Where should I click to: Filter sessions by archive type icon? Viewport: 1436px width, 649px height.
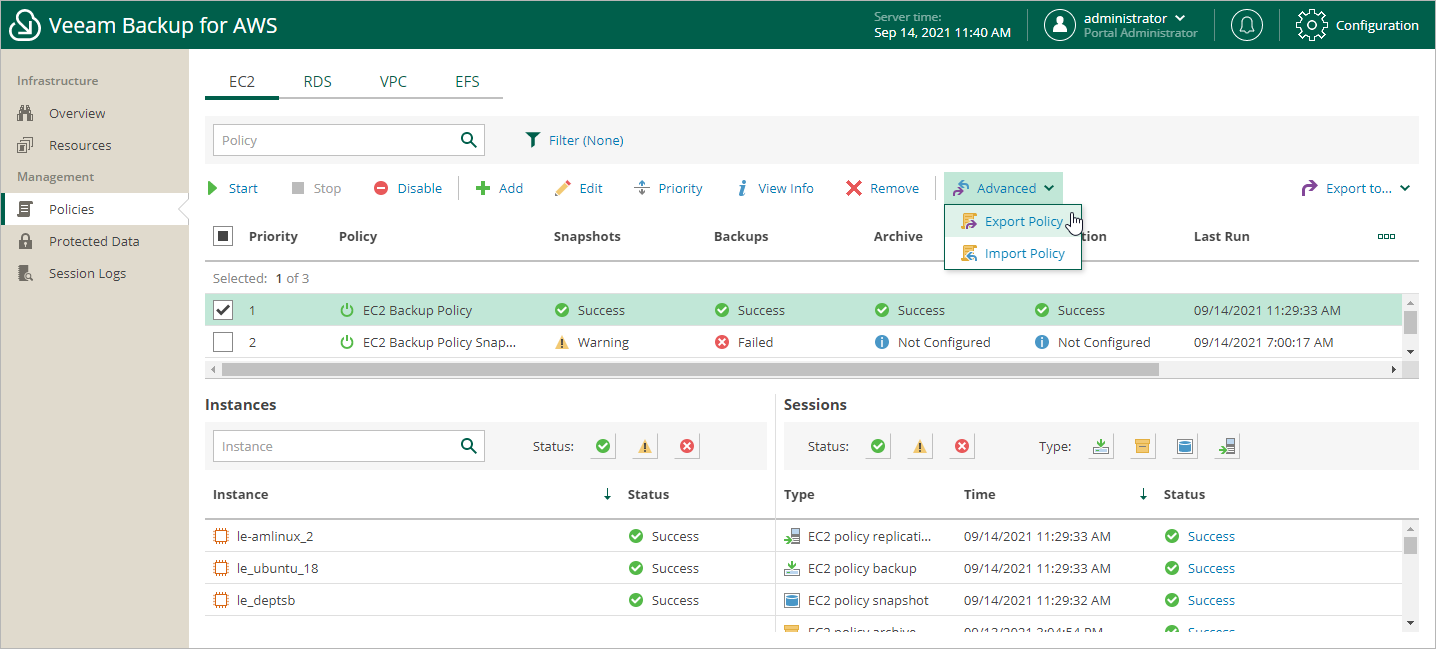1143,446
